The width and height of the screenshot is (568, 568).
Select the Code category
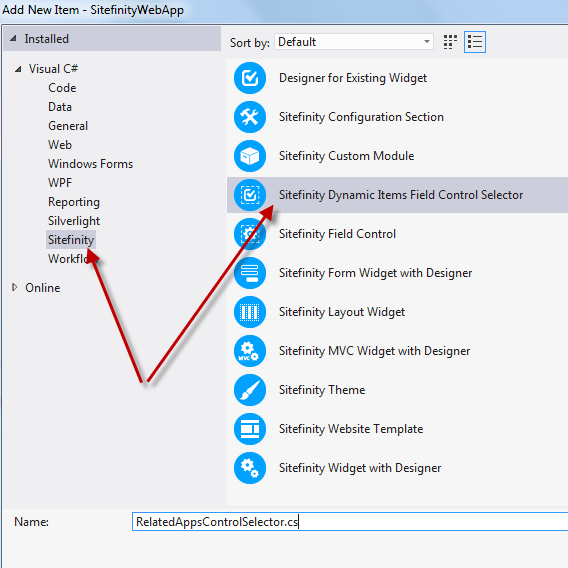coord(62,88)
